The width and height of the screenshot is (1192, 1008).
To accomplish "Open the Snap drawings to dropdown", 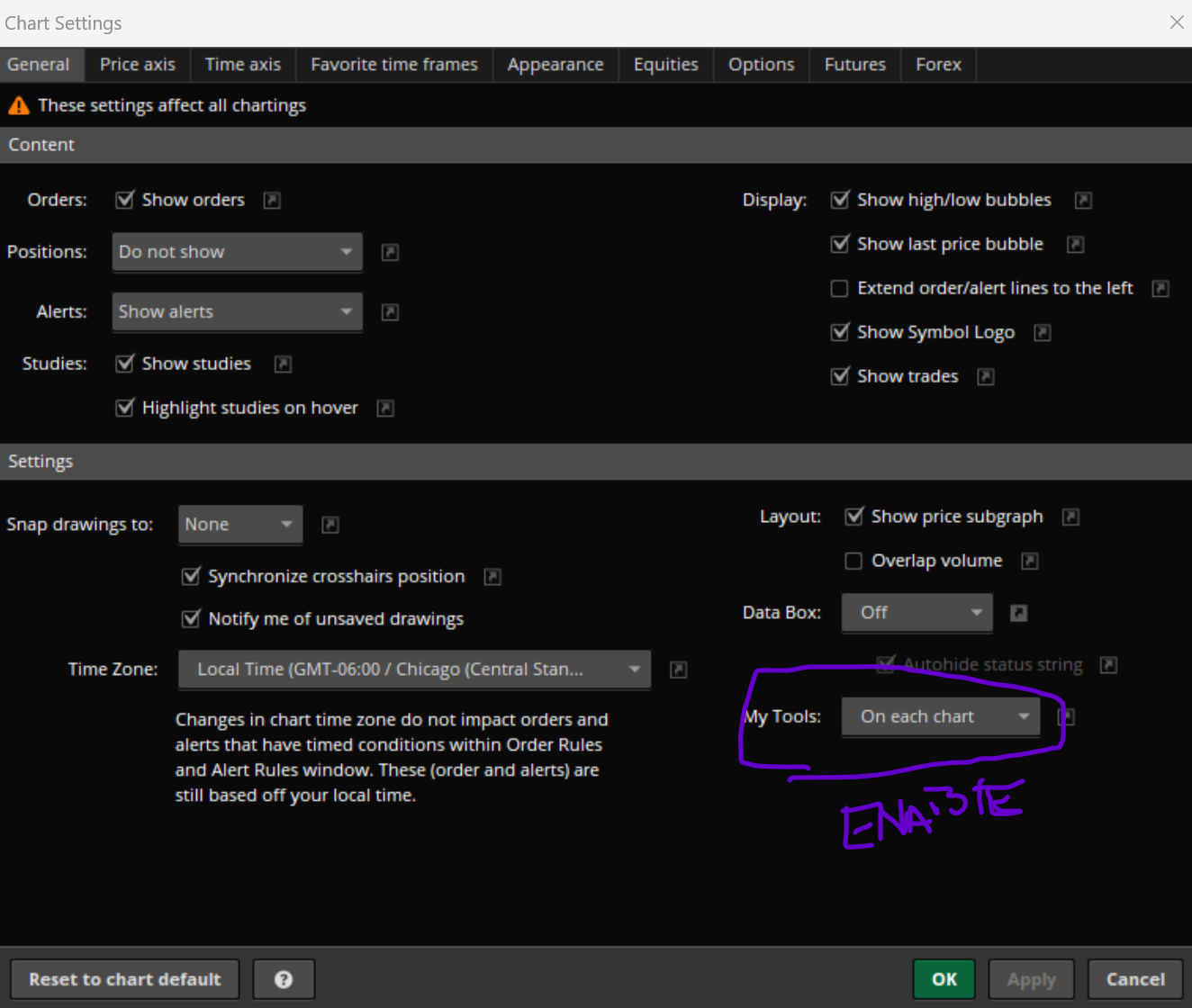I will coord(239,525).
